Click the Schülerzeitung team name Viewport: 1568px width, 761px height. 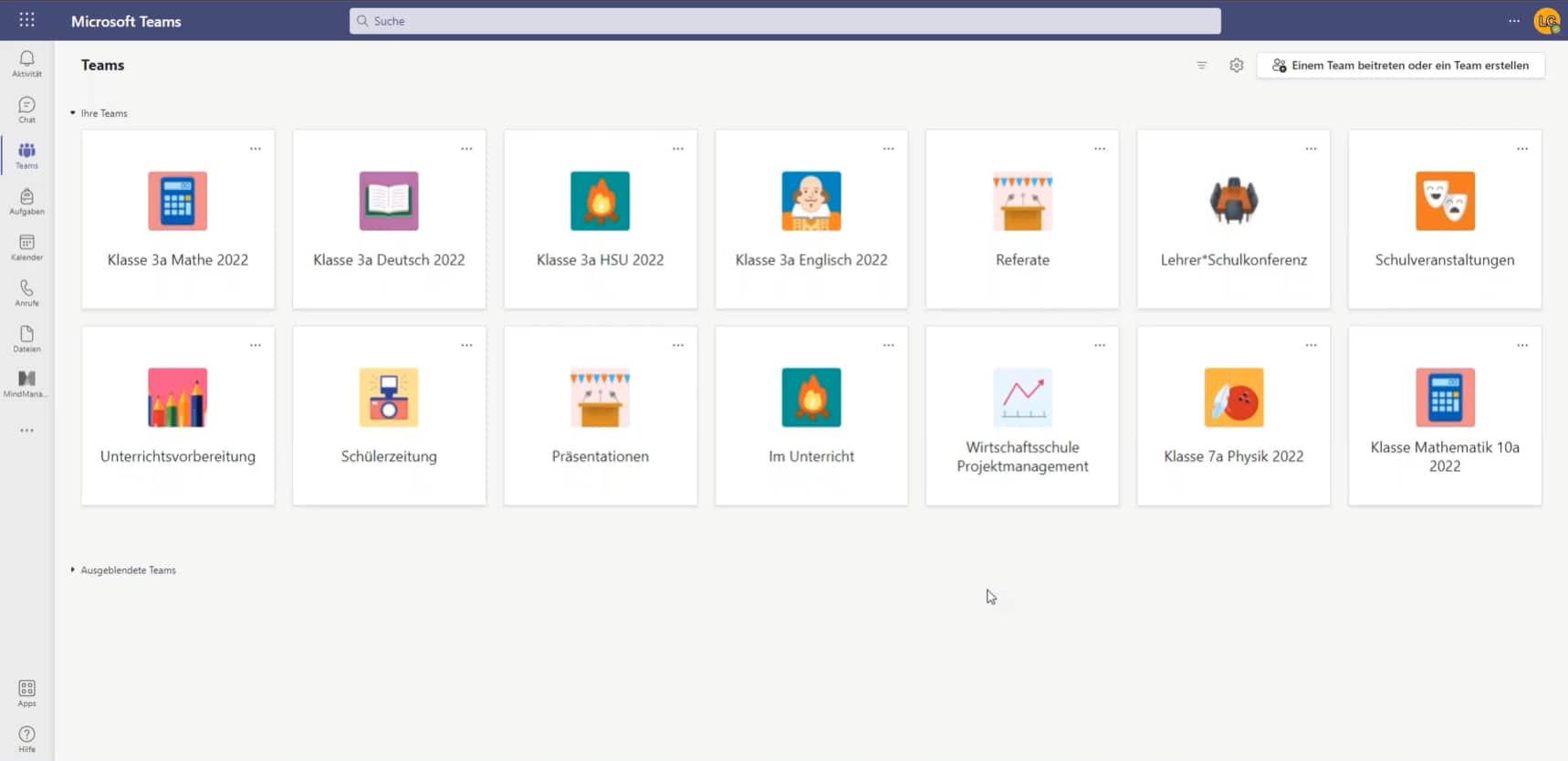point(389,456)
